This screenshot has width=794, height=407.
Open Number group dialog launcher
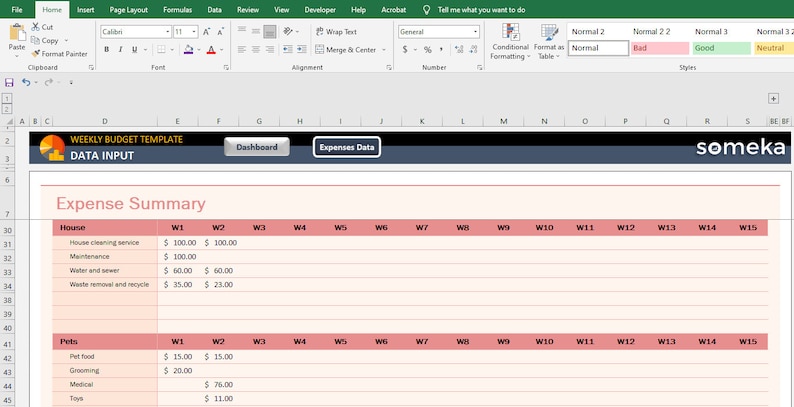pos(480,67)
